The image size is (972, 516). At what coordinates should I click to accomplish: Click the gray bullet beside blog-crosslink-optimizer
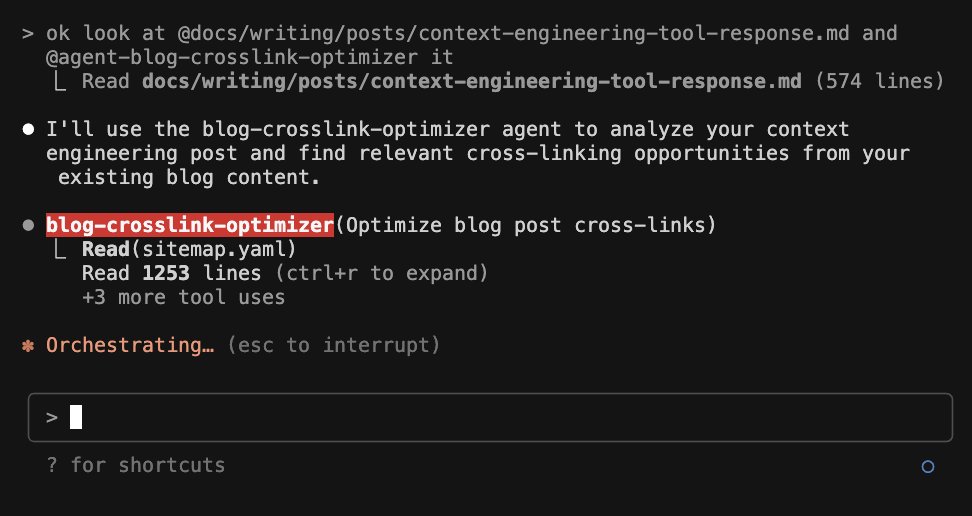27,225
